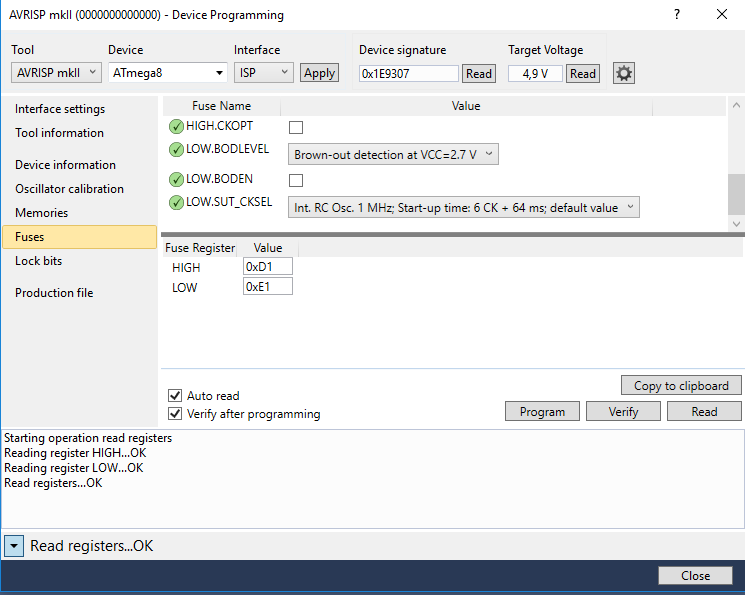Open the Interface dropdown showing ISP
Screen dimensions: 745x595
tap(264, 73)
